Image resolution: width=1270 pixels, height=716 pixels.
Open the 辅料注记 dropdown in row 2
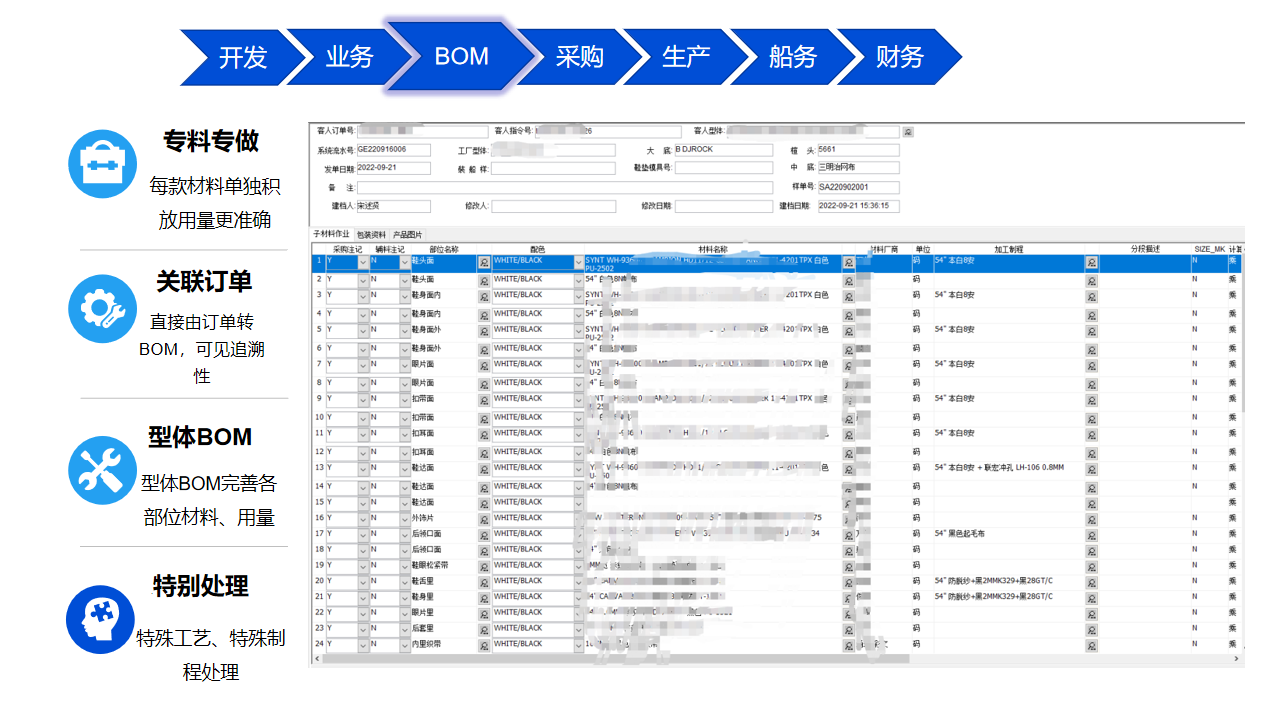pyautogui.click(x=404, y=280)
